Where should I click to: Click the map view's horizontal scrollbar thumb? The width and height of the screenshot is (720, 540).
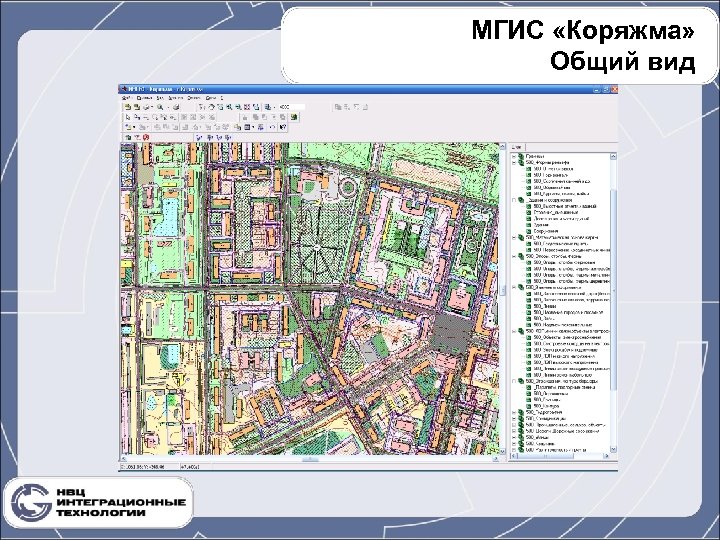click(310, 459)
